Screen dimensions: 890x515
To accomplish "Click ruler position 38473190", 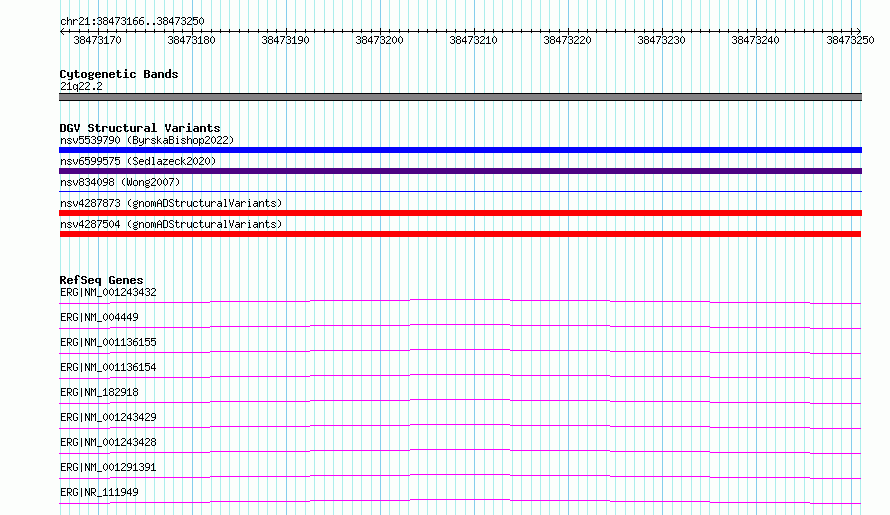I will [286, 40].
